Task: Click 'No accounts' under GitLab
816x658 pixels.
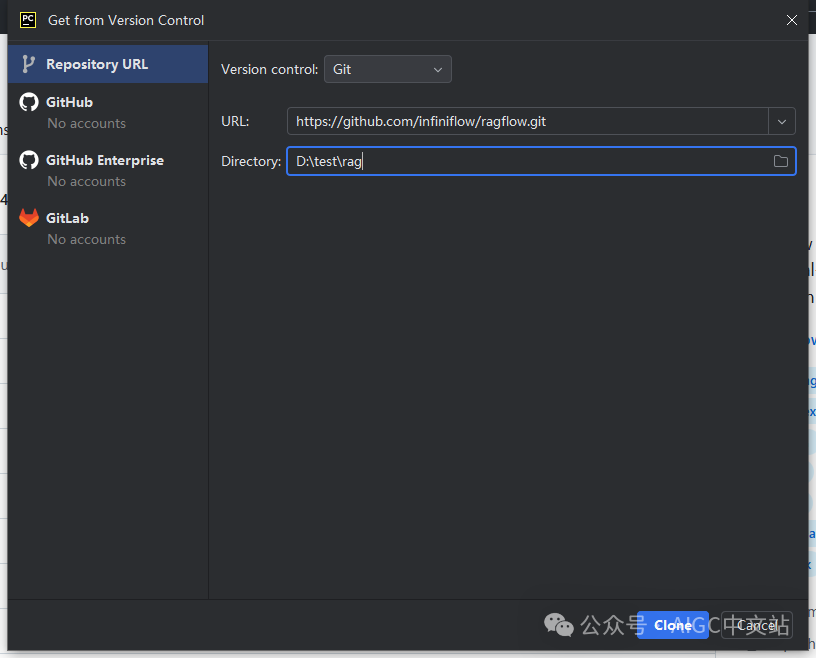Action: coord(86,239)
